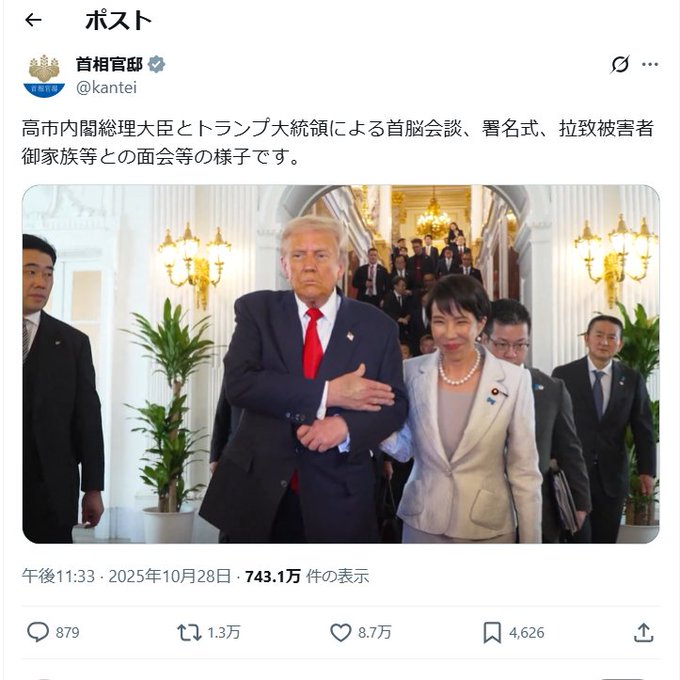Screen dimensions: 680x680
Task: Click the 4,626 bookmarks count
Action: click(x=526, y=633)
